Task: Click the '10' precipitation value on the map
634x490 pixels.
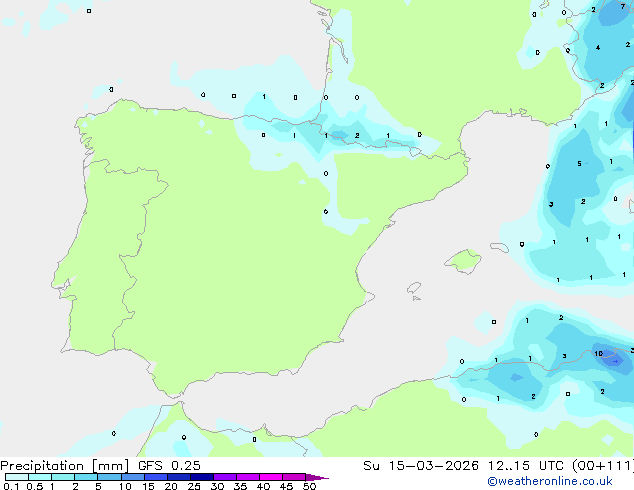Action: (598, 353)
